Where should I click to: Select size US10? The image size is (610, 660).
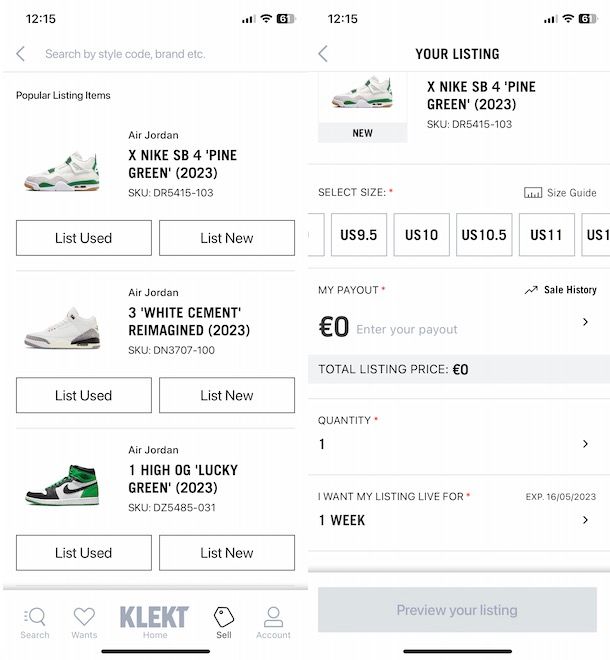point(422,235)
